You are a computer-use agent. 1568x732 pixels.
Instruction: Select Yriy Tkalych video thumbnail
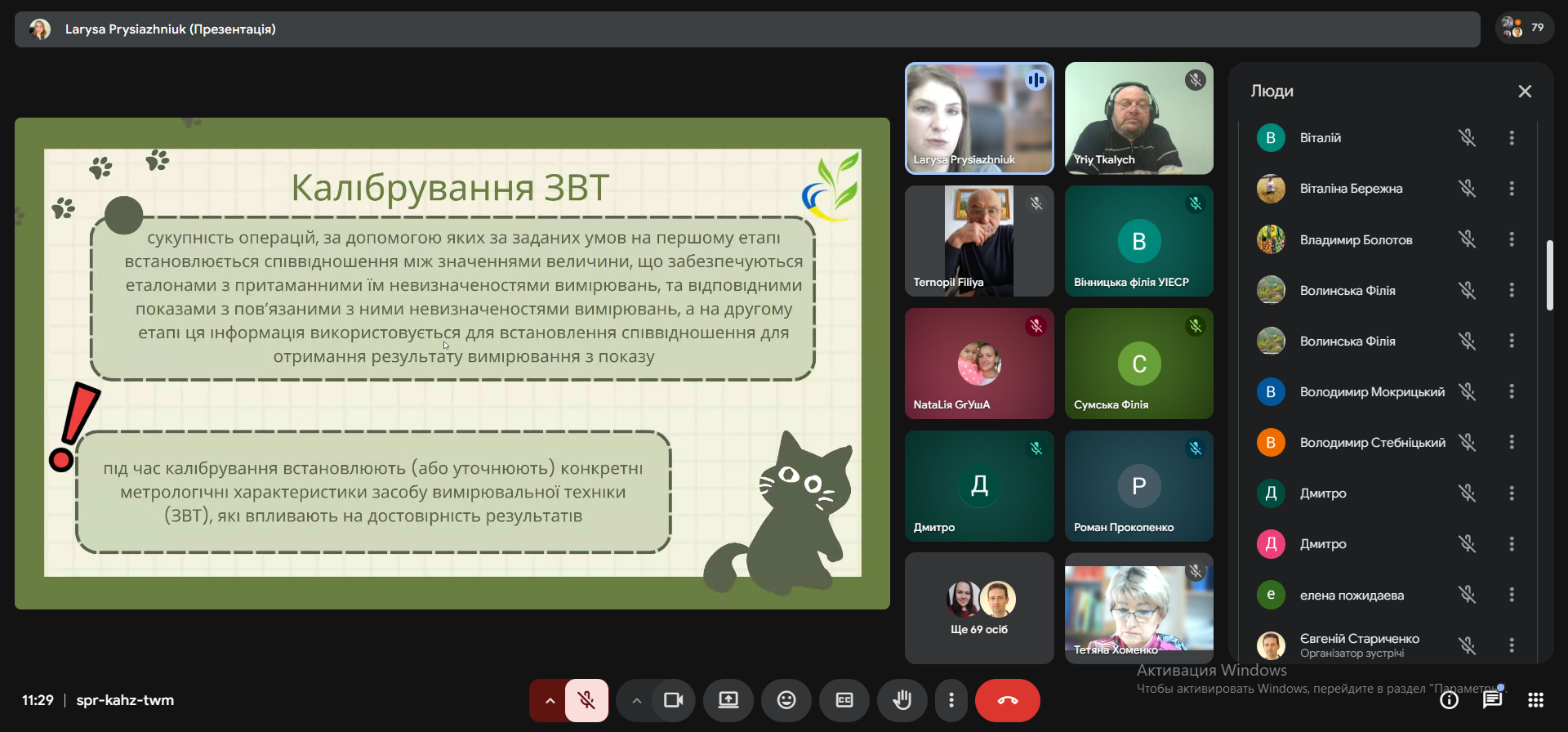(1138, 118)
